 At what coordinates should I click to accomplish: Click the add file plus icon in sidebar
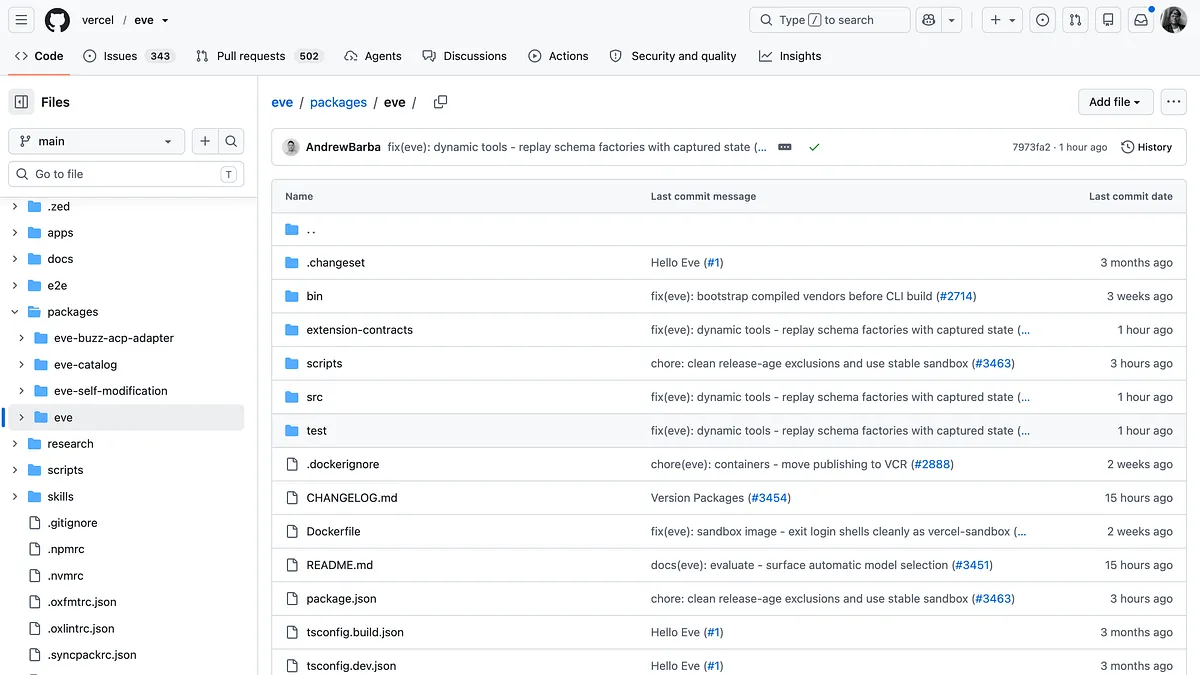coord(205,141)
